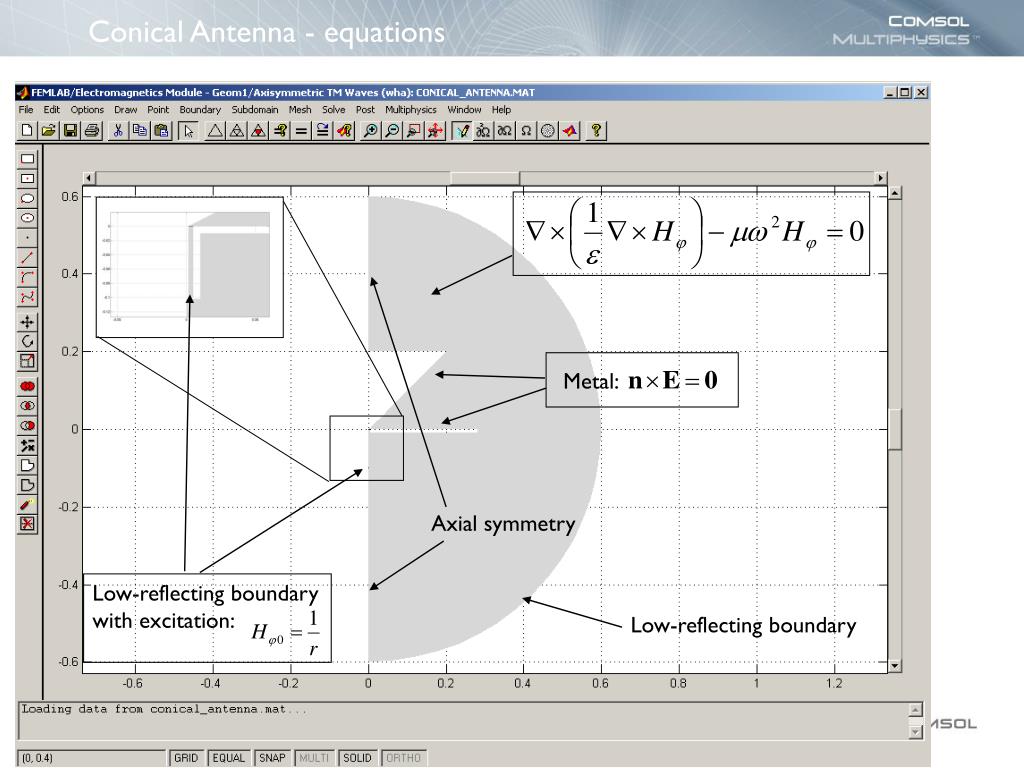Screen dimensions: 1024x768
Task: Open the Draw menu
Action: click(125, 110)
